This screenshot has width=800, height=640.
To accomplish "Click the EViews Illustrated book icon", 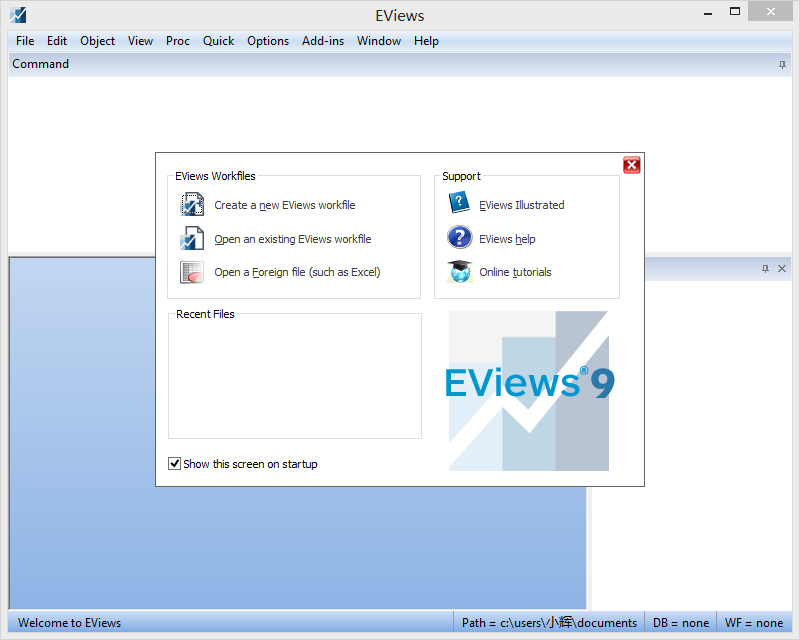I will (458, 201).
